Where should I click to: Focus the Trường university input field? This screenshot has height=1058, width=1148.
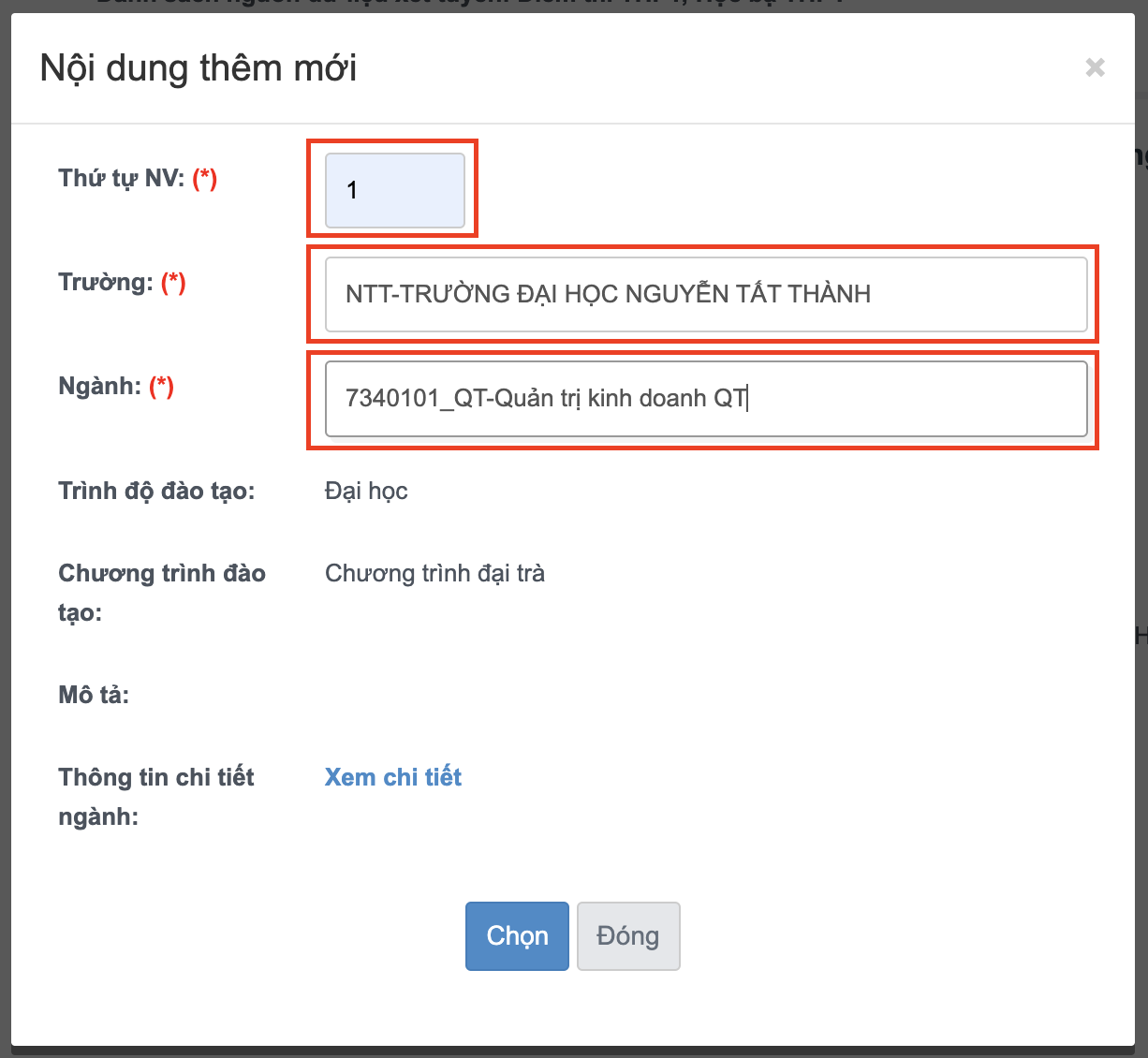[x=705, y=295]
